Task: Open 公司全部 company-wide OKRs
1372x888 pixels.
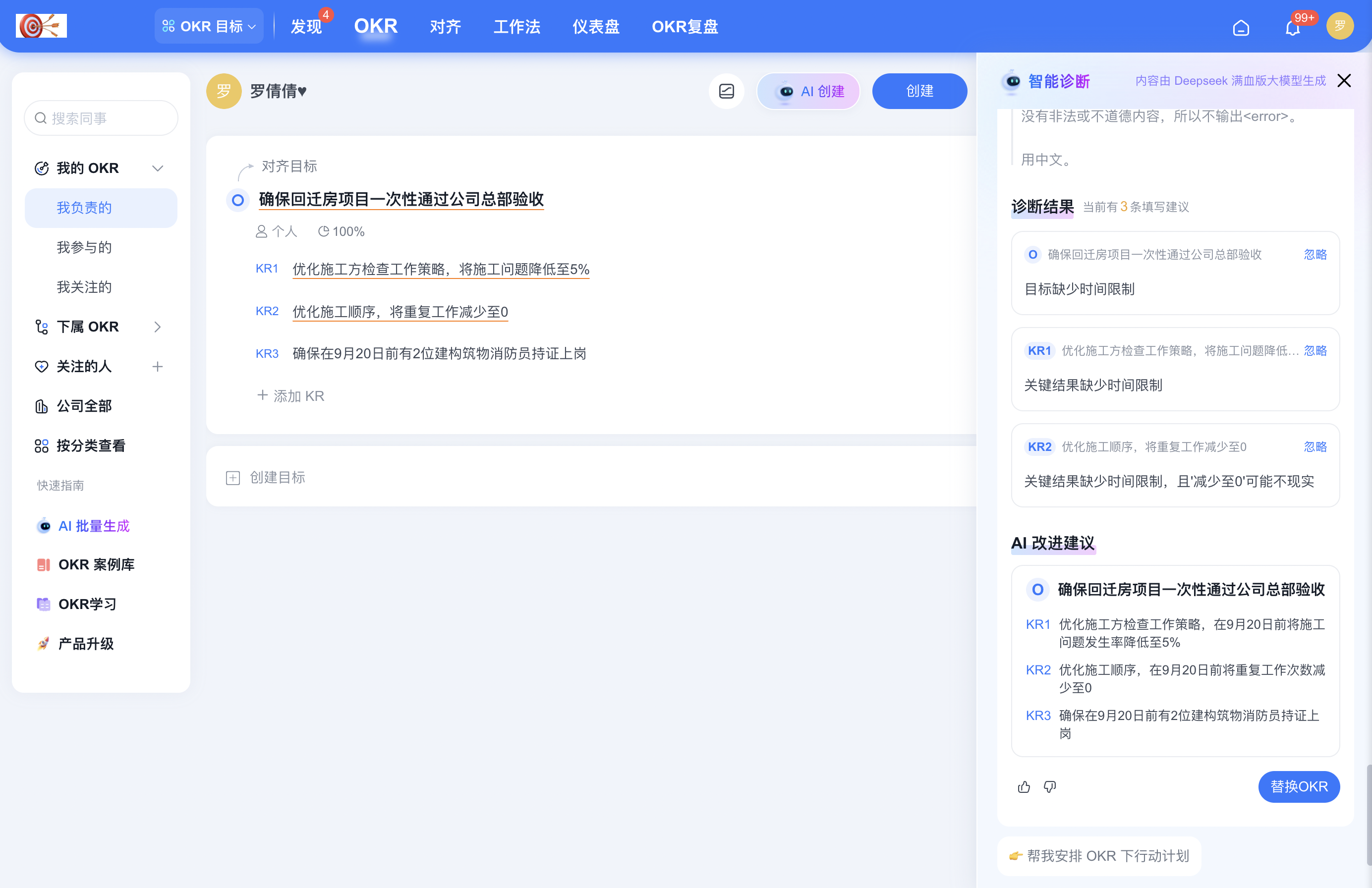Action: point(84,406)
